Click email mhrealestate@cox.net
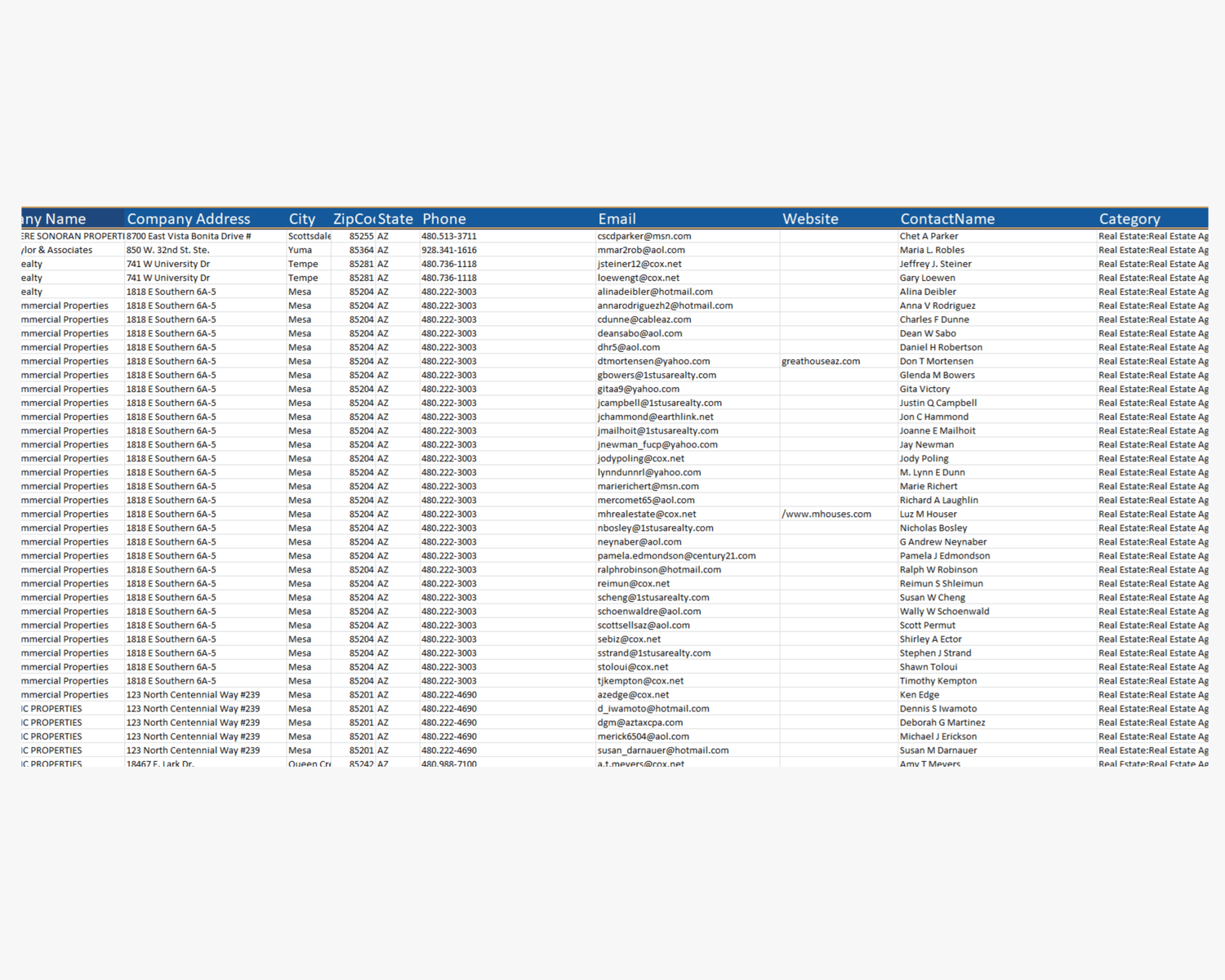This screenshot has width=1225, height=980. (647, 514)
